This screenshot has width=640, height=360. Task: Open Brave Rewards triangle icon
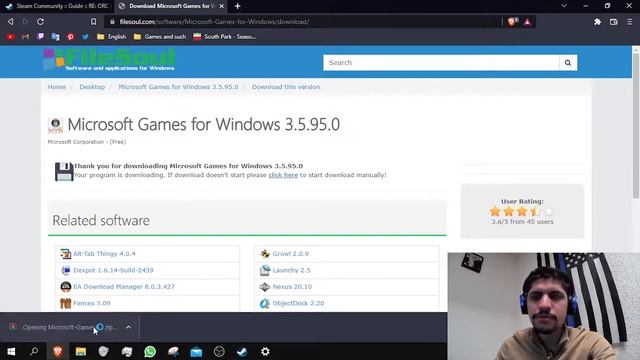(527, 22)
